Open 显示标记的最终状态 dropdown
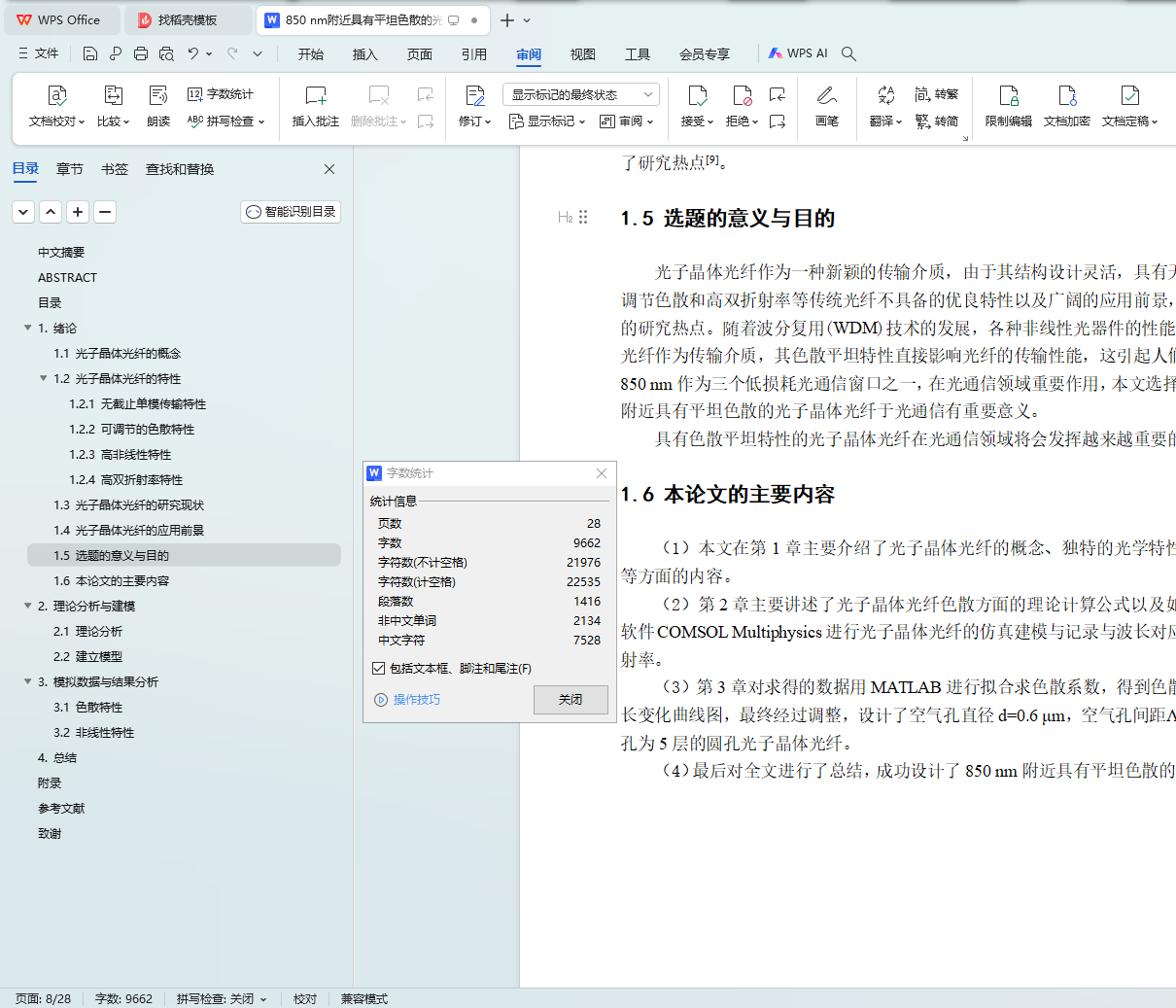Screen dimensions: 1176x1008 pyautogui.click(x=581, y=94)
